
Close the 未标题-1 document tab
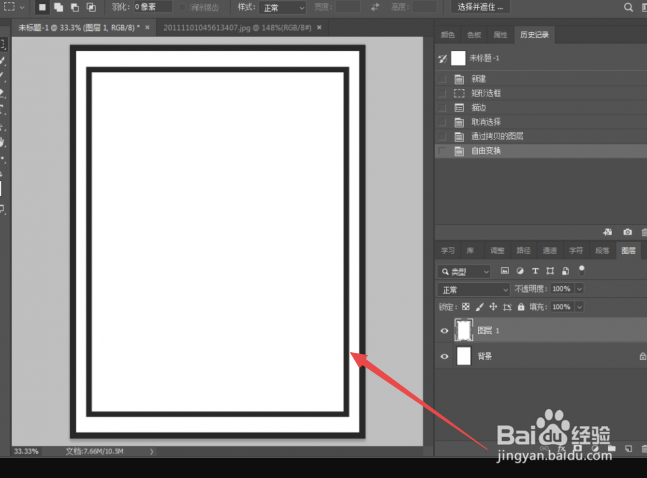click(x=147, y=28)
